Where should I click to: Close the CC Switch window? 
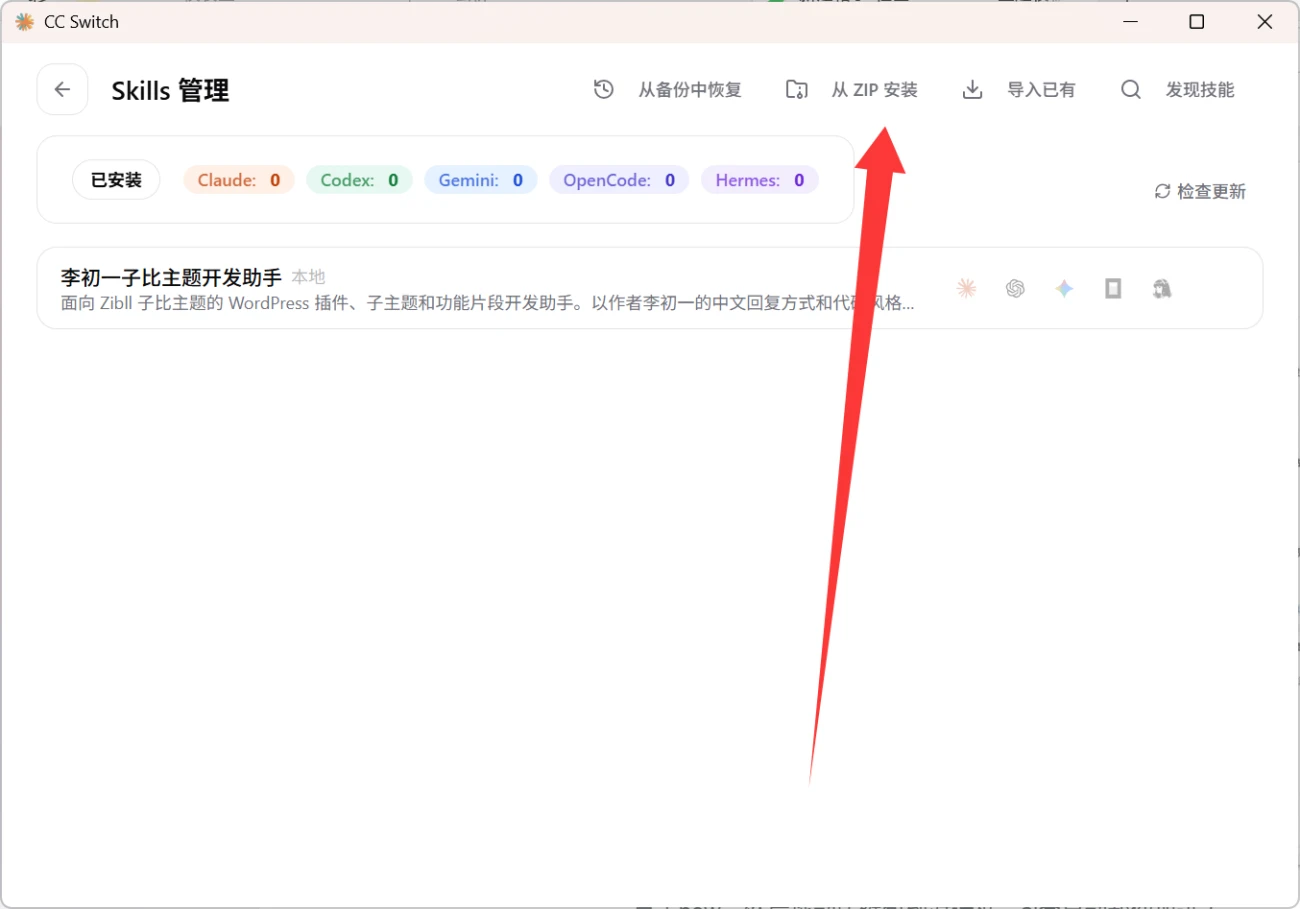pyautogui.click(x=1264, y=22)
